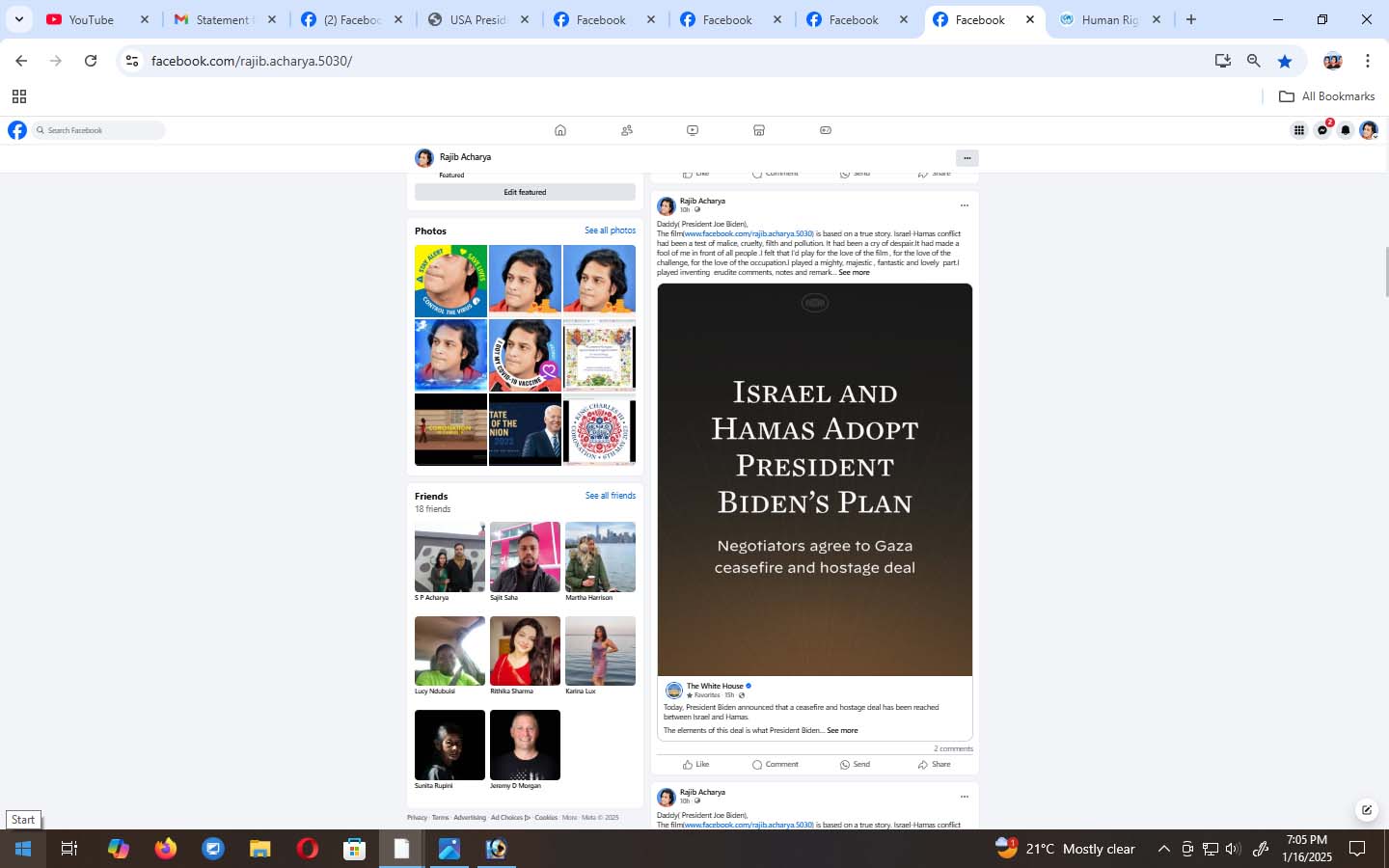This screenshot has height=868, width=1389.
Task: Open Messenger icon with notification badge
Action: click(x=1322, y=130)
